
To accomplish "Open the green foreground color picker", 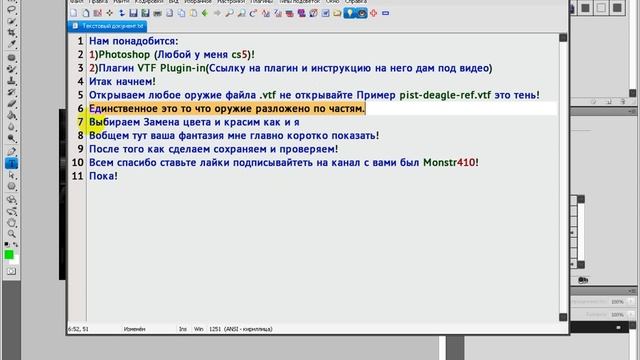I will coord(9,255).
